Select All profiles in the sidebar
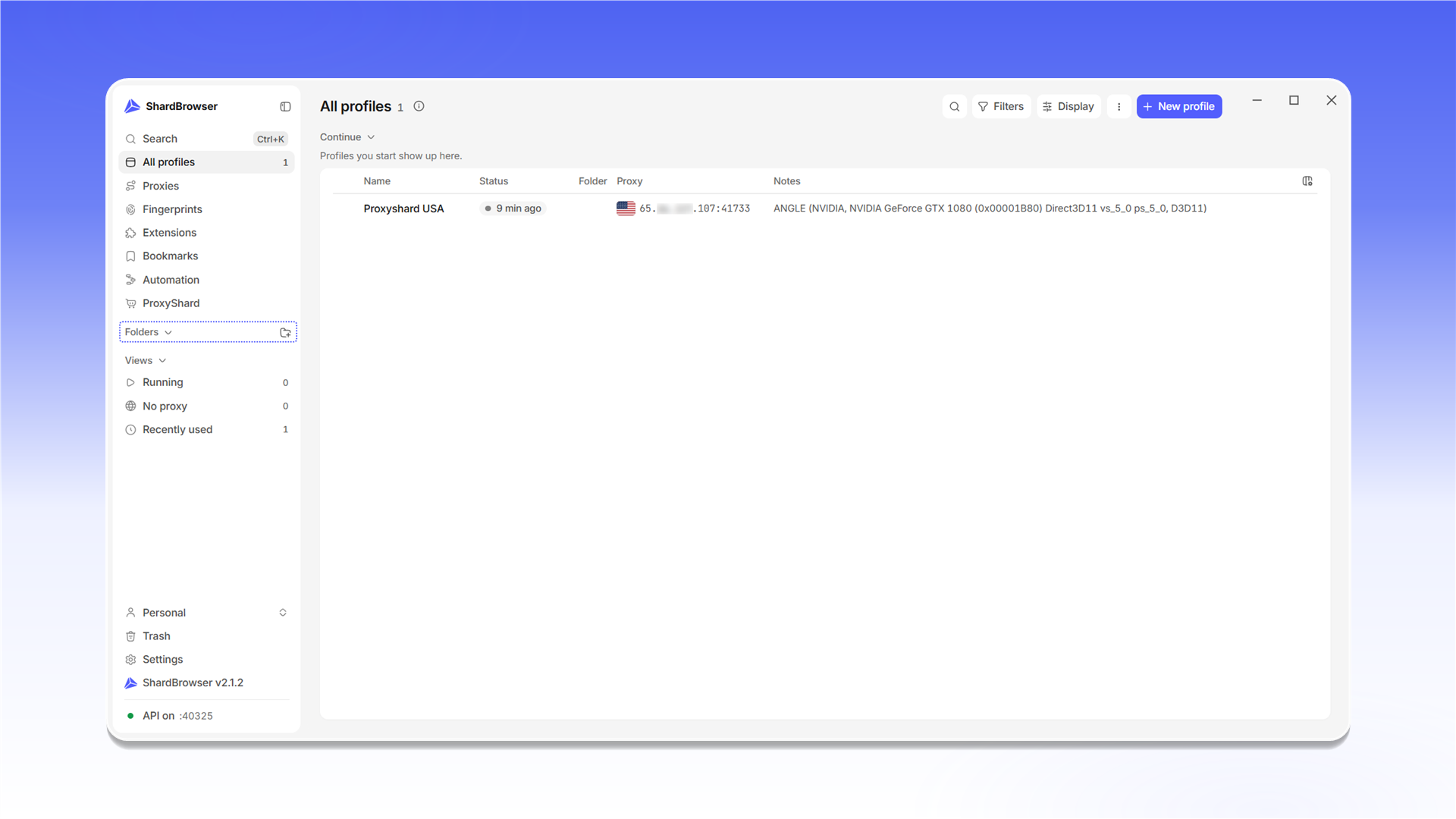The height and width of the screenshot is (819, 1456). [206, 162]
